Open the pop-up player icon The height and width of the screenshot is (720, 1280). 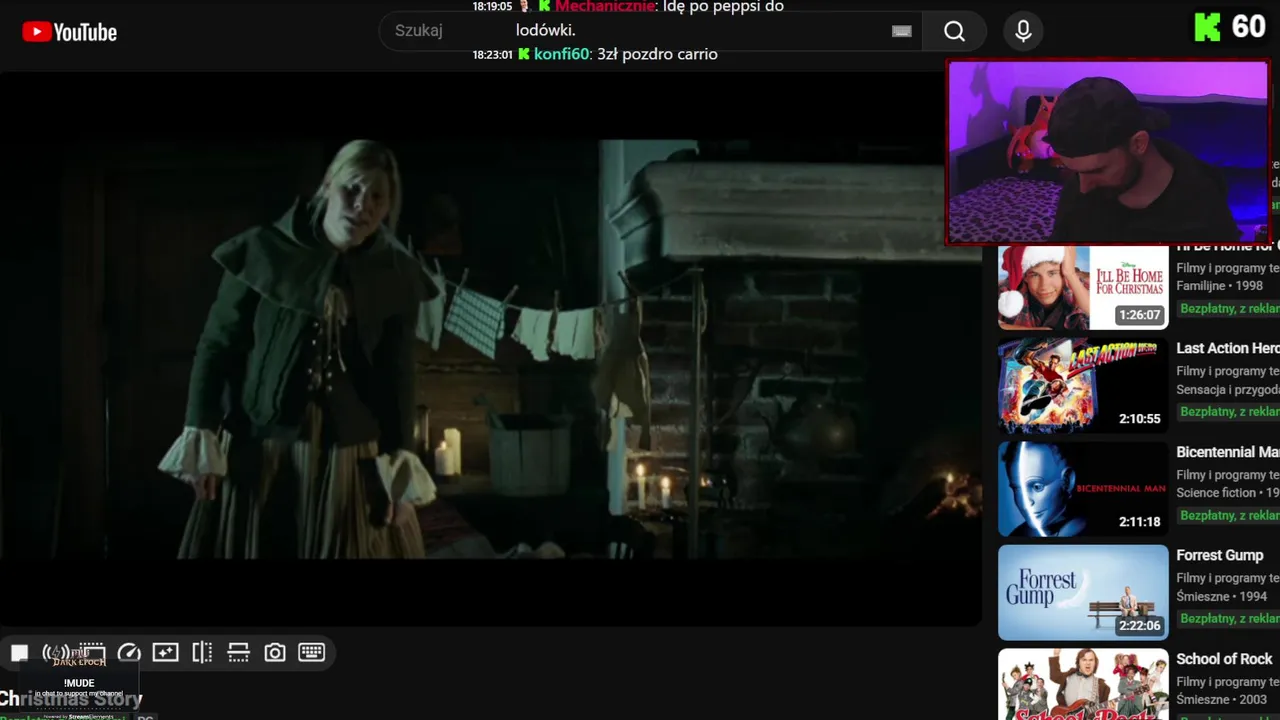click(92, 653)
